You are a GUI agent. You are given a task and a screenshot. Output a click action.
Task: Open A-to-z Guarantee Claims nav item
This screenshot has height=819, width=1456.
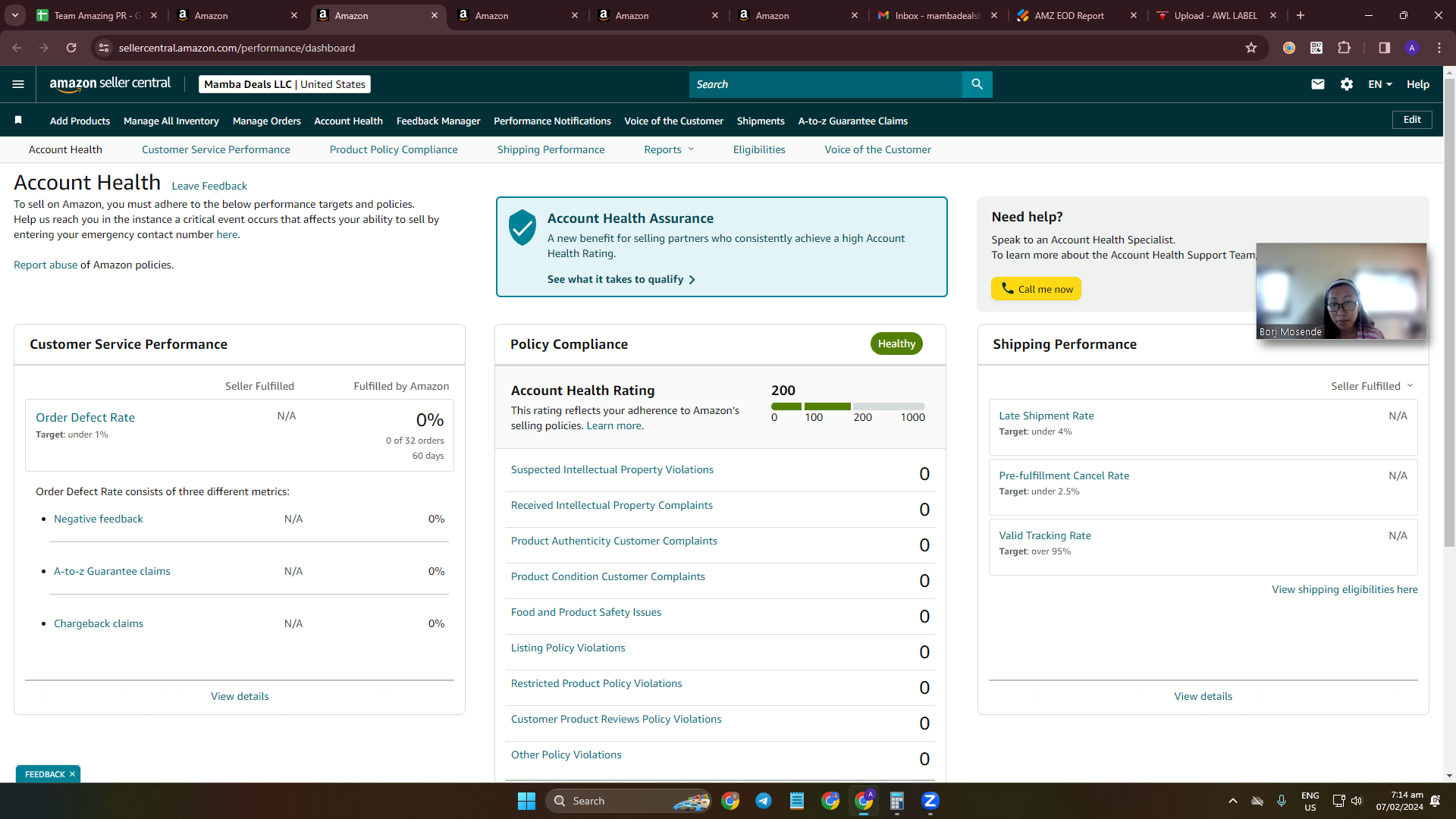(x=853, y=121)
